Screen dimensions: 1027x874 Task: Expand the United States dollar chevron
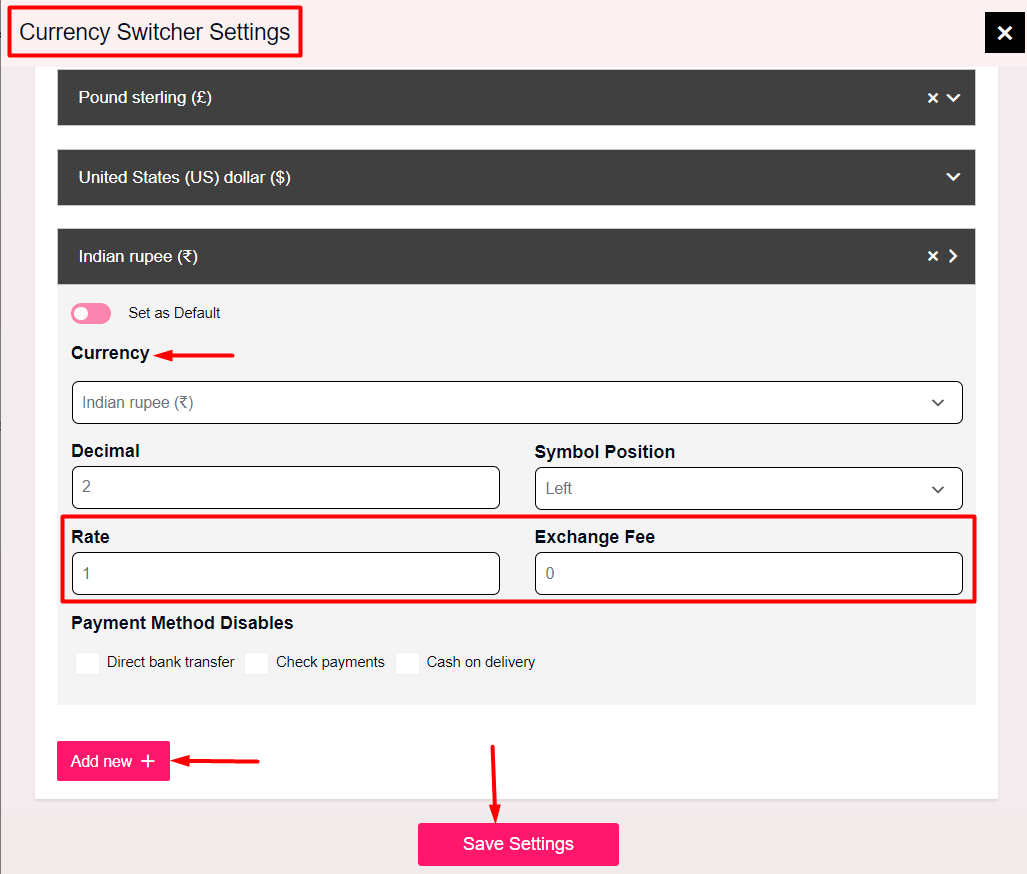pyautogui.click(x=953, y=177)
